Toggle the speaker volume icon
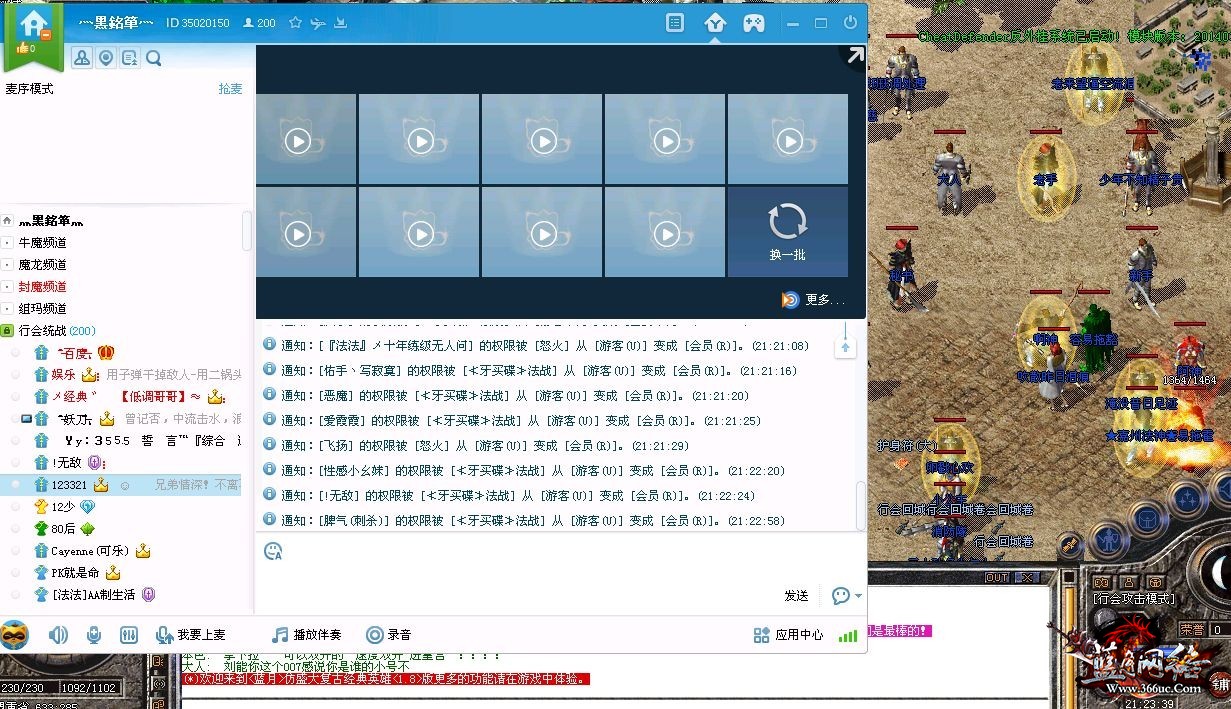The width and height of the screenshot is (1231, 709). [58, 635]
